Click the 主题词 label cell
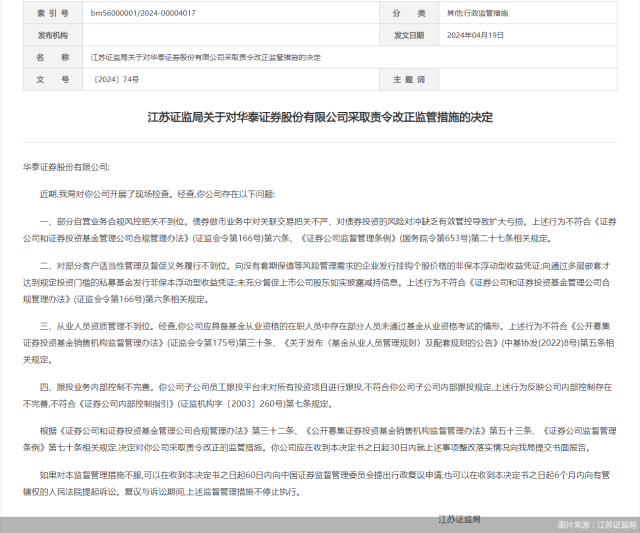 tap(409, 79)
